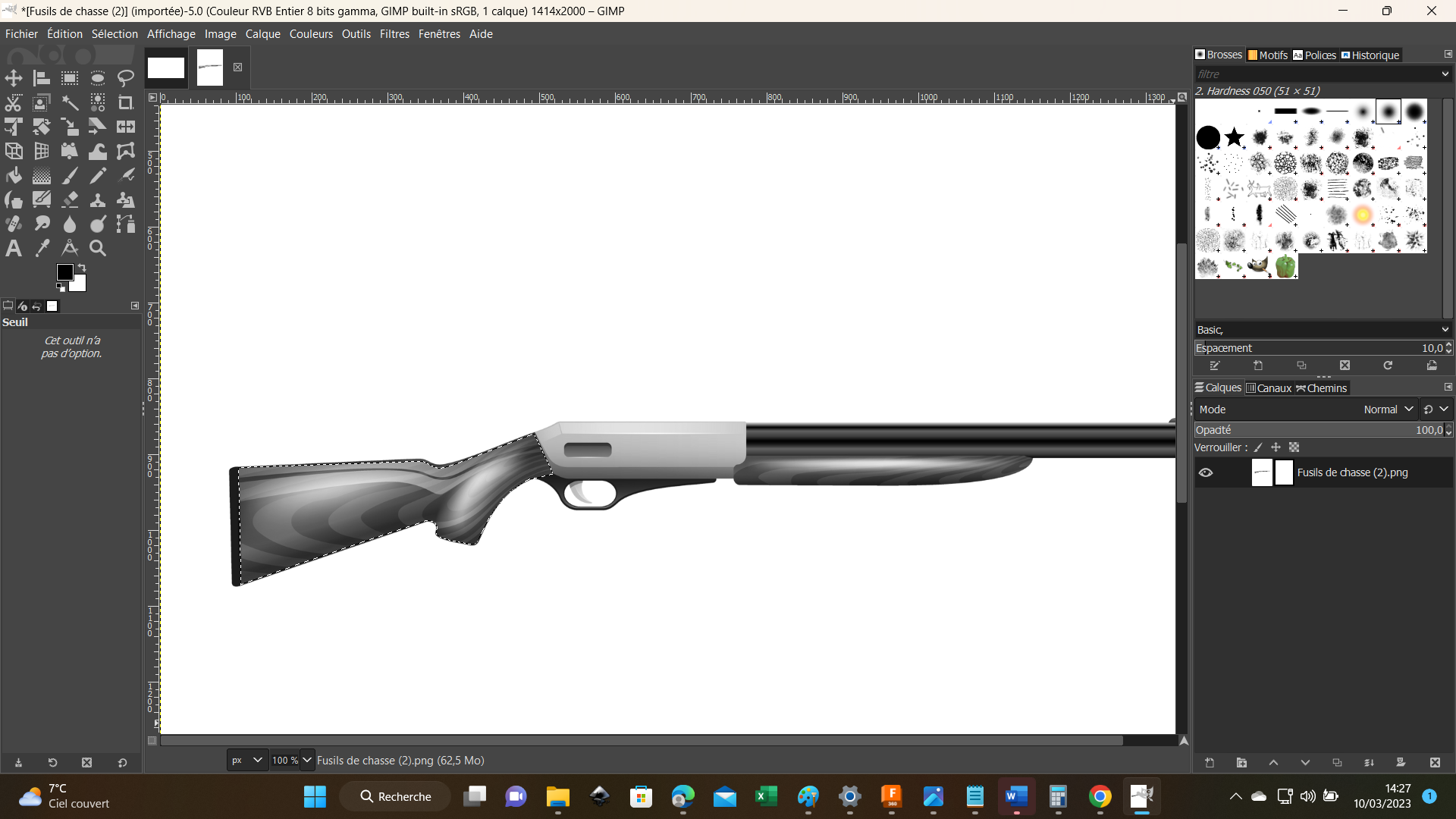Image resolution: width=1456 pixels, height=819 pixels.
Task: Open the zoom percentage dropdown
Action: pos(306,760)
